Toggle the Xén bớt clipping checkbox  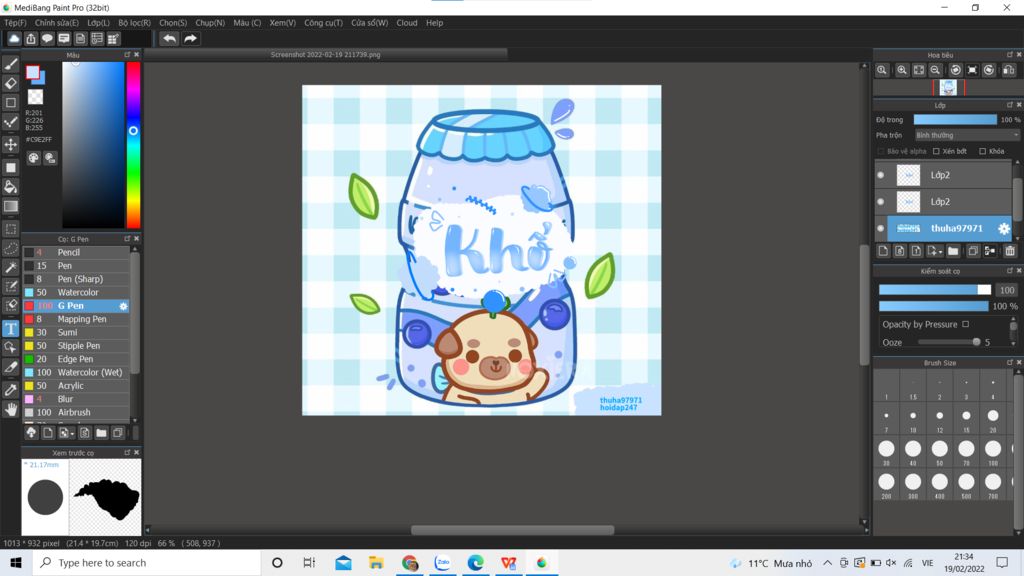[936, 152]
